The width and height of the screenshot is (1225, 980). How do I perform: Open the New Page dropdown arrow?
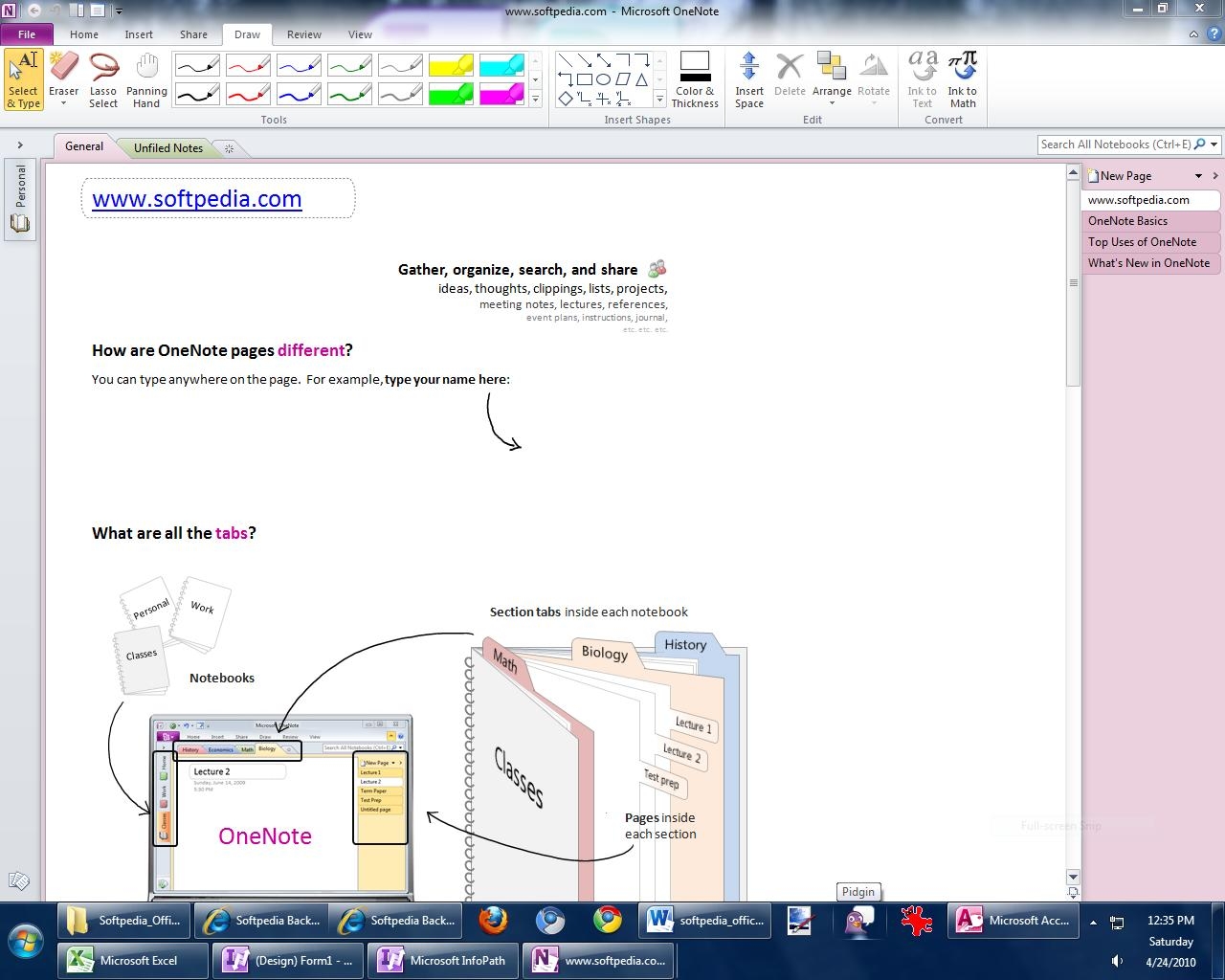click(1198, 176)
